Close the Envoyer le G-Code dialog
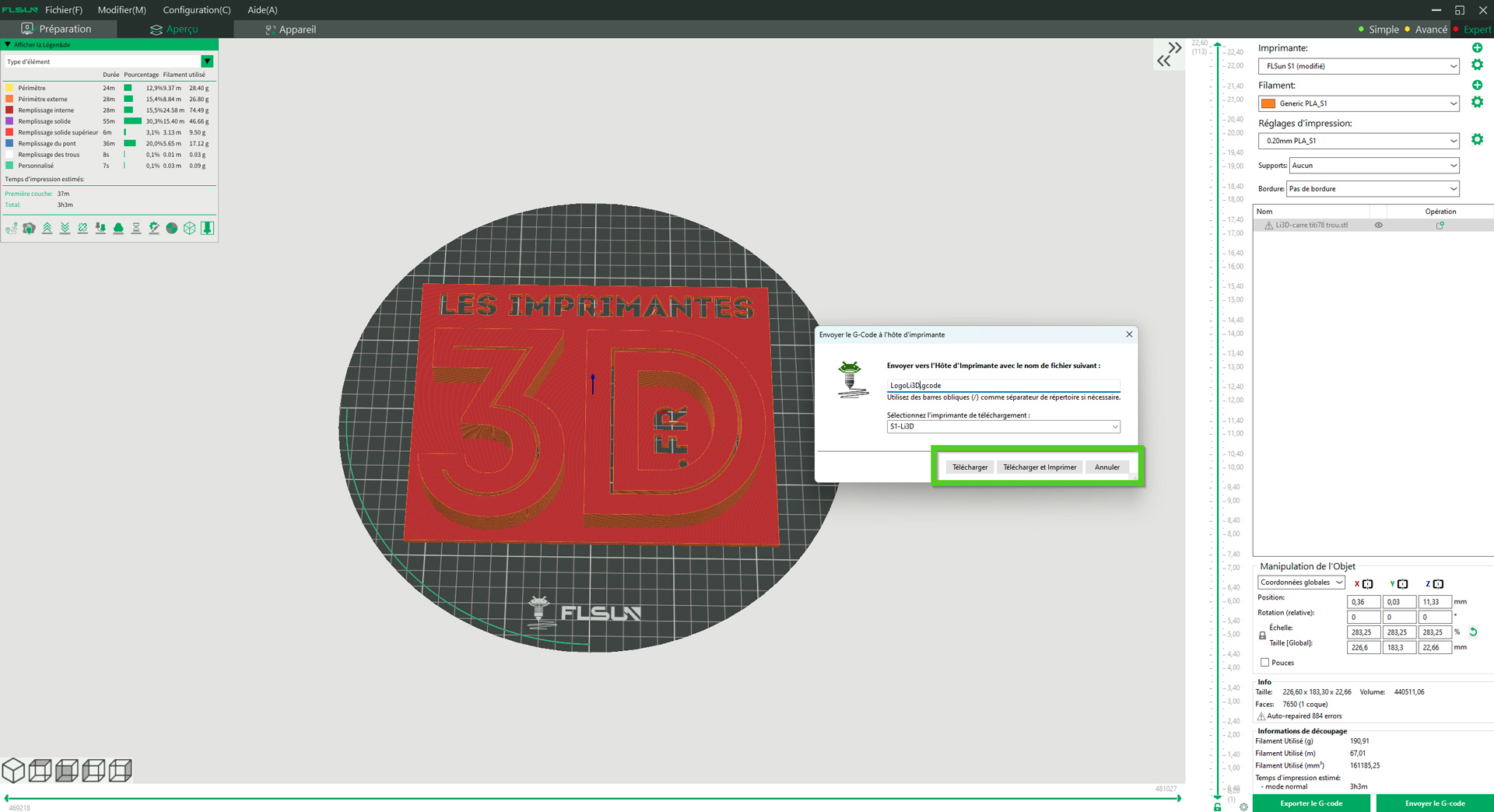The width and height of the screenshot is (1494, 812). click(x=1129, y=334)
